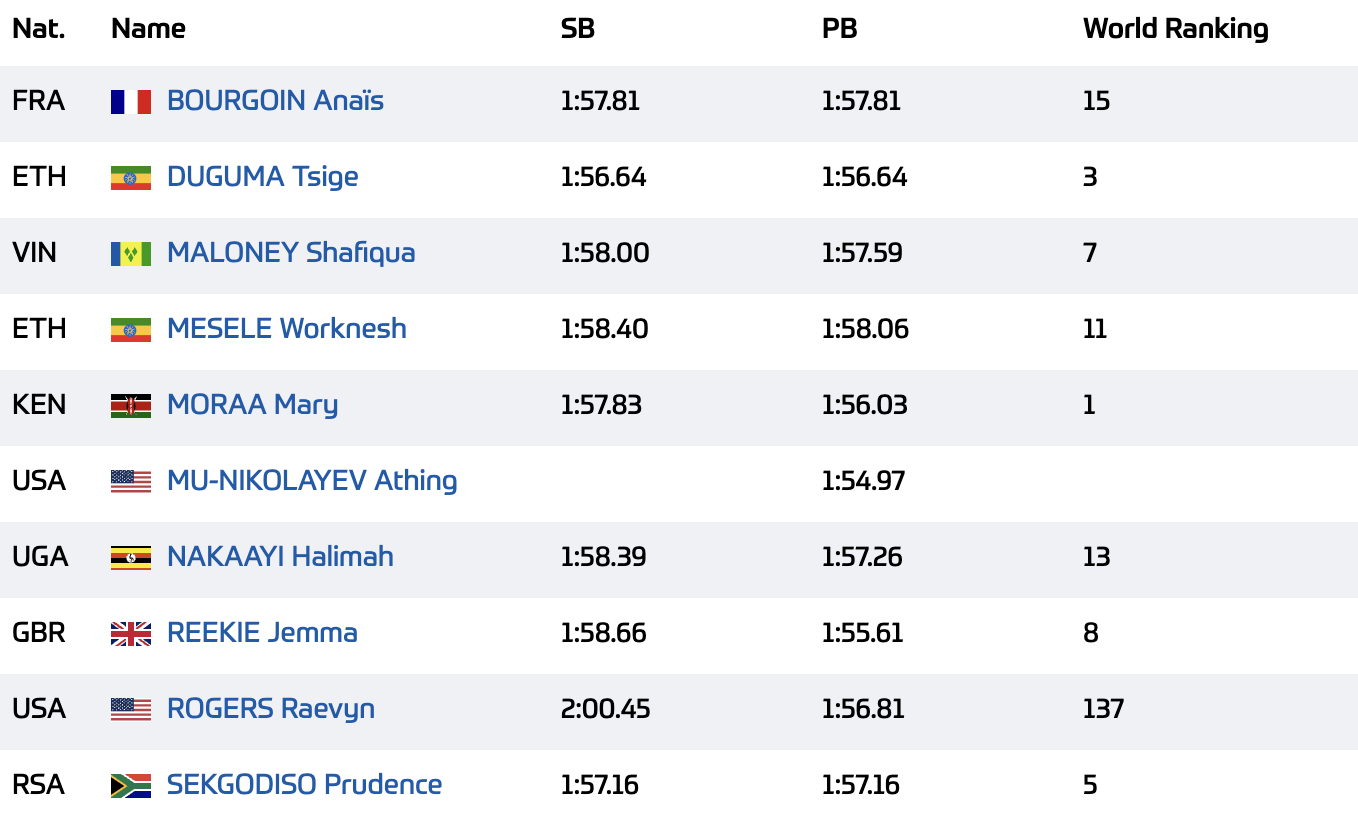Click the Saint Vincent flag icon
Viewport: 1358px width, 817px height.
[x=131, y=253]
